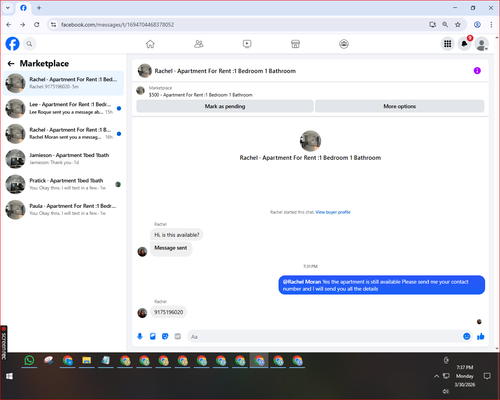Open the Video/Watch icon in top navigation

(x=247, y=44)
